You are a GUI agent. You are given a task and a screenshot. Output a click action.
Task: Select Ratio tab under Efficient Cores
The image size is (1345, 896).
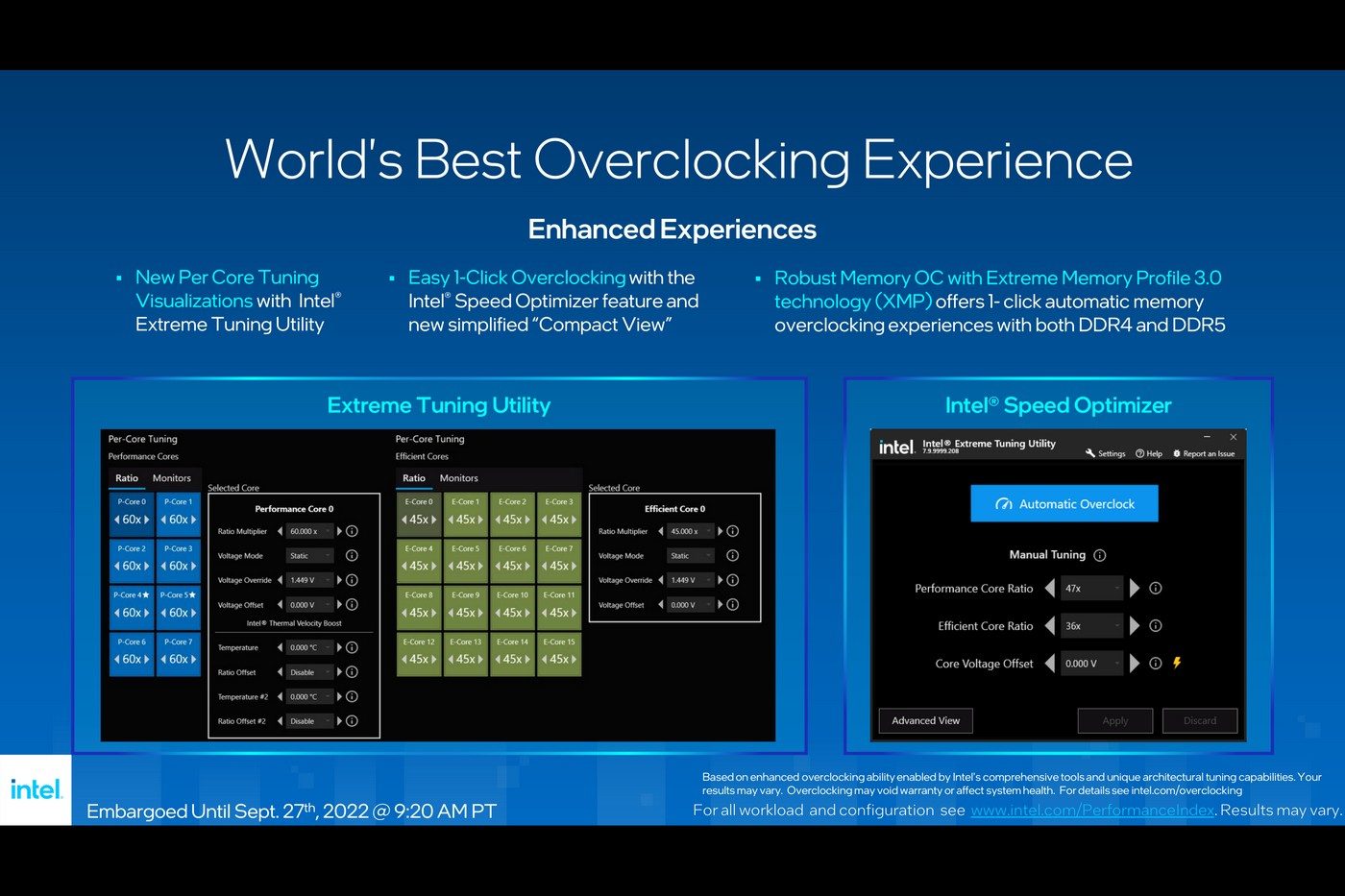(414, 478)
